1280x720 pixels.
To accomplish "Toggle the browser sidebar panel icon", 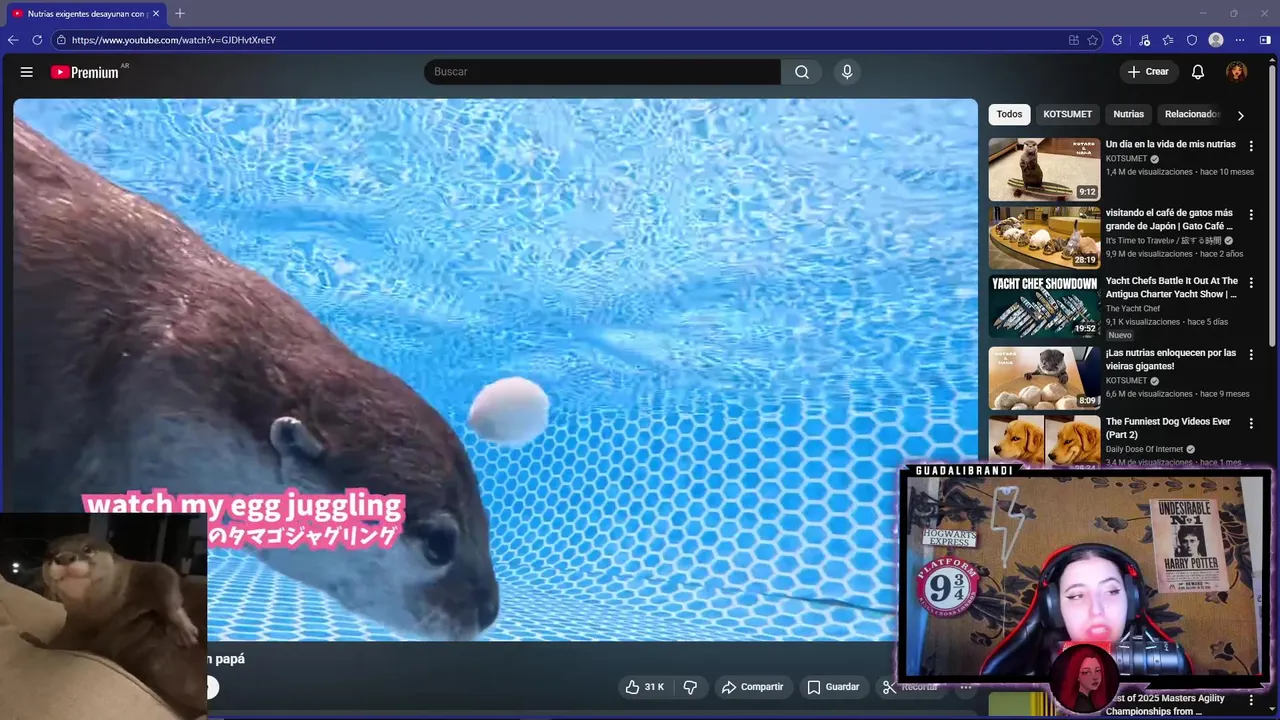I will pyautogui.click(x=1265, y=40).
